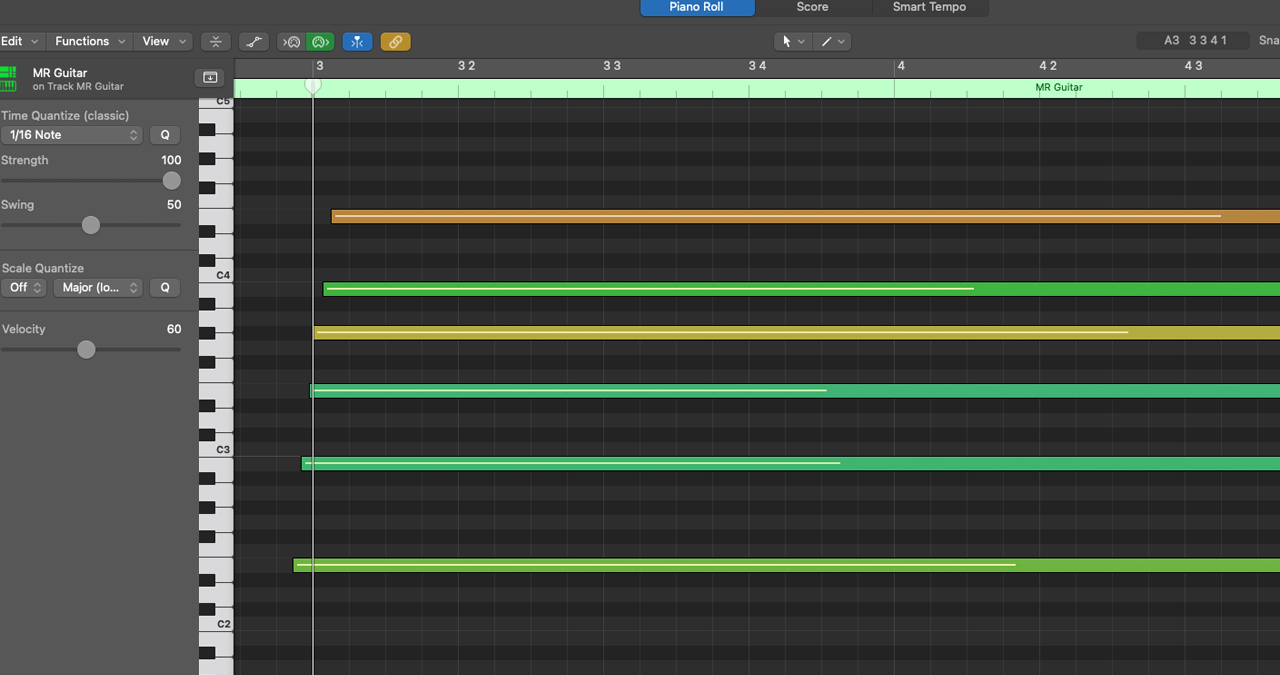
Task: Switch to the Smart Tempo tab
Action: click(929, 7)
